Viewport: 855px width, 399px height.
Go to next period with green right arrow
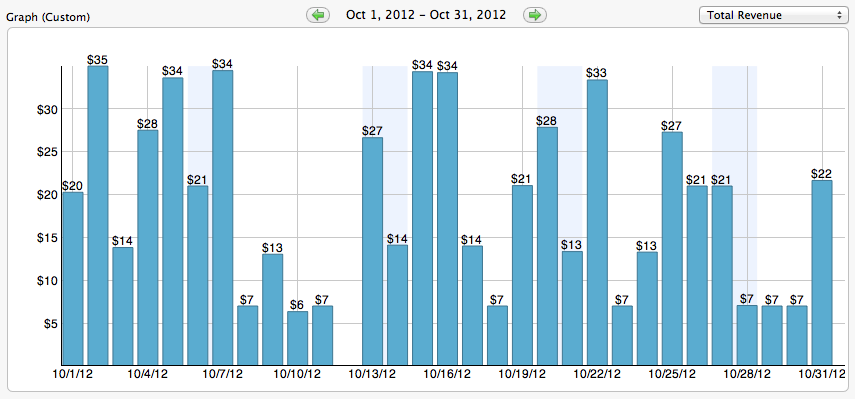[535, 15]
